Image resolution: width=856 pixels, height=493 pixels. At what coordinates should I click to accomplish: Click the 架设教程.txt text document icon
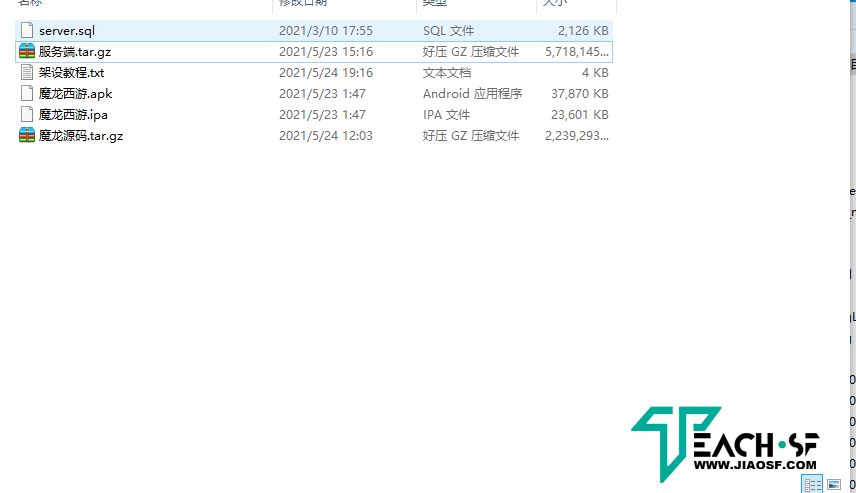point(27,73)
